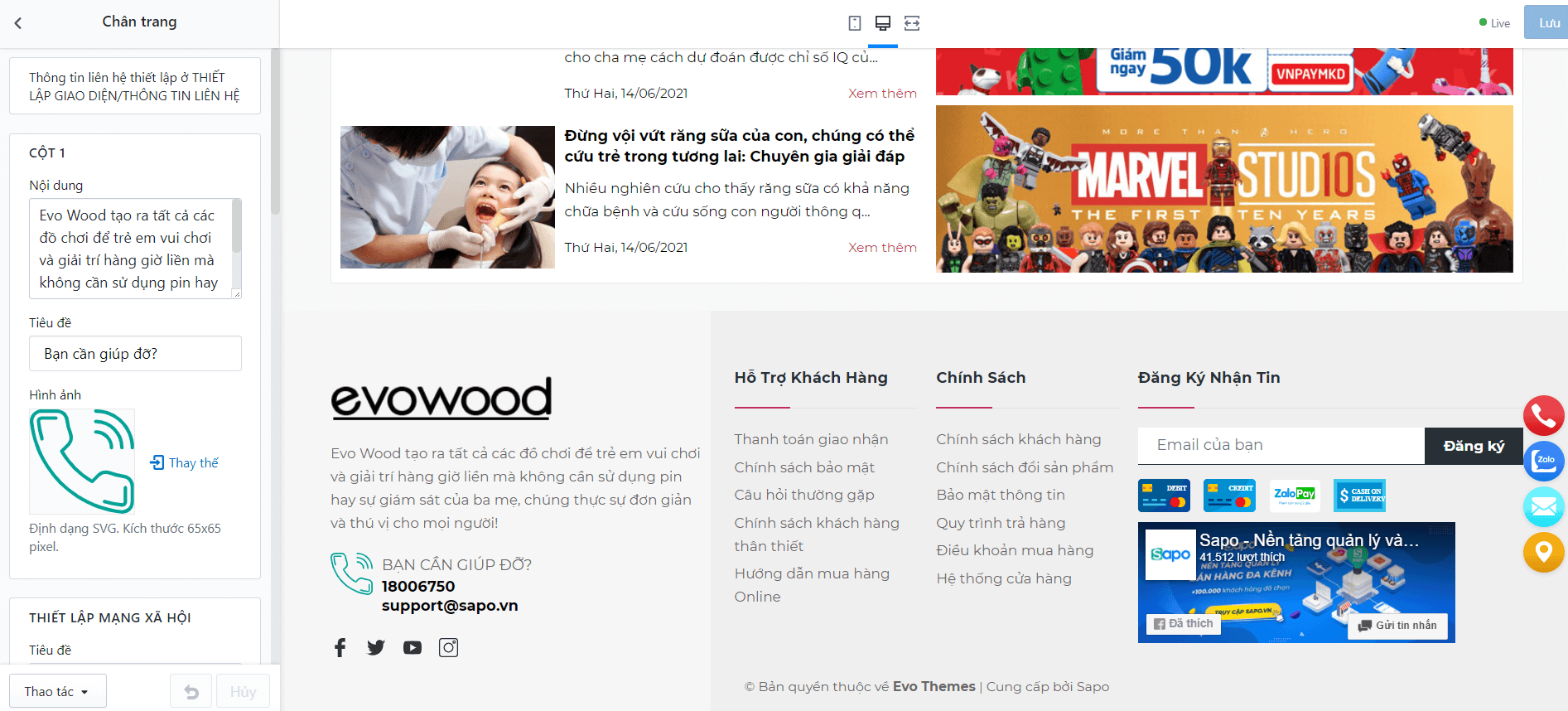The width and height of the screenshot is (1568, 711).
Task: Click the Hỗ Trợ Khách Hàng footer heading
Action: click(811, 378)
